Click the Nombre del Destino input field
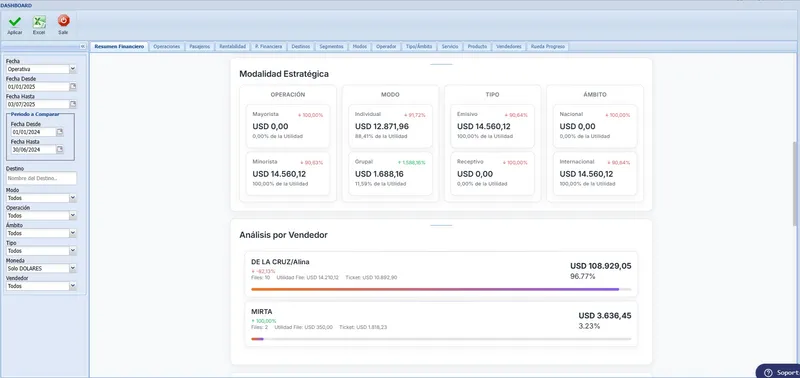 click(41, 178)
